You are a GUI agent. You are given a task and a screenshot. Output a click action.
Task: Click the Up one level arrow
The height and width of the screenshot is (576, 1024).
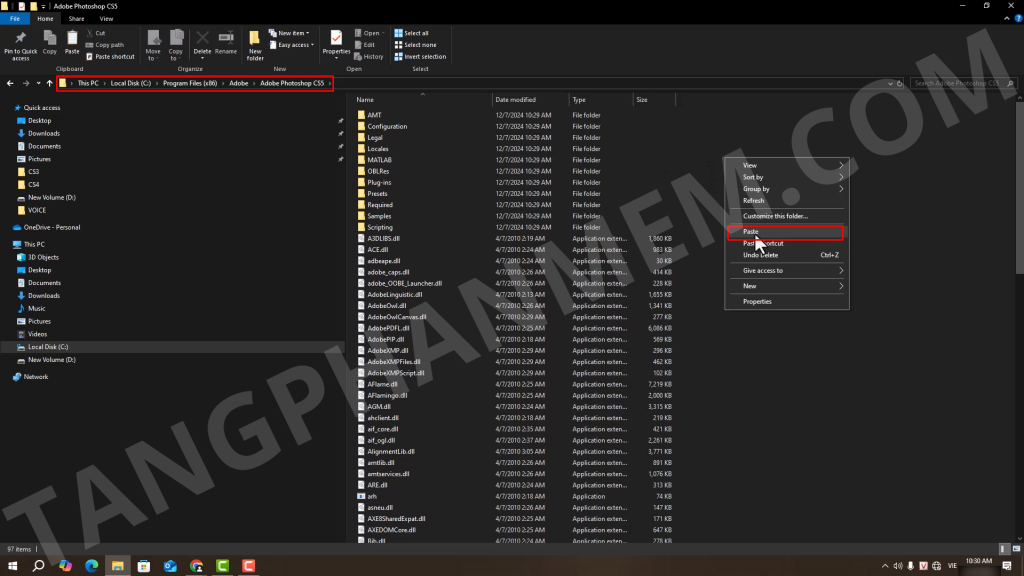(x=50, y=83)
